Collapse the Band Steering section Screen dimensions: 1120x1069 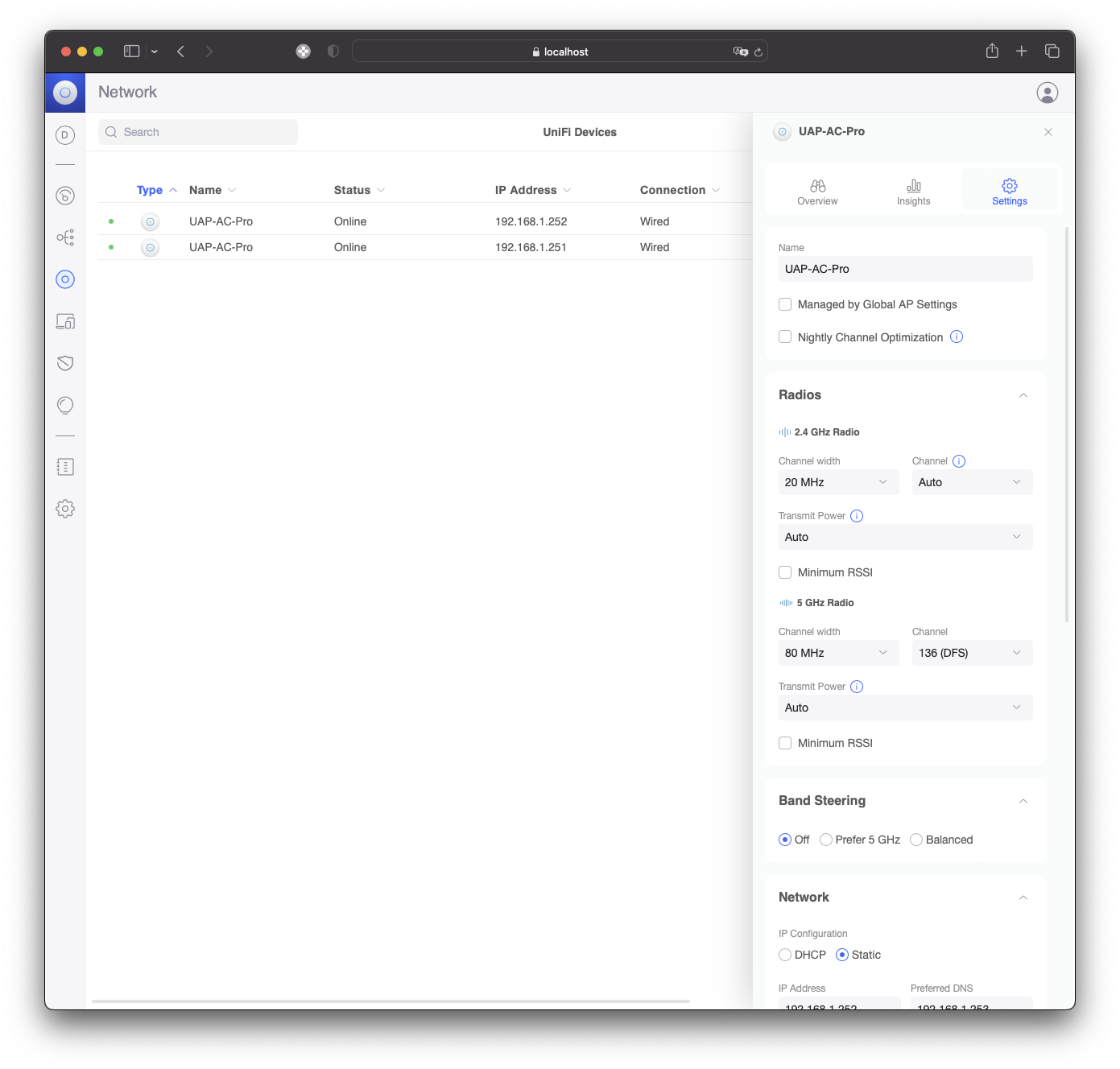tap(1023, 801)
